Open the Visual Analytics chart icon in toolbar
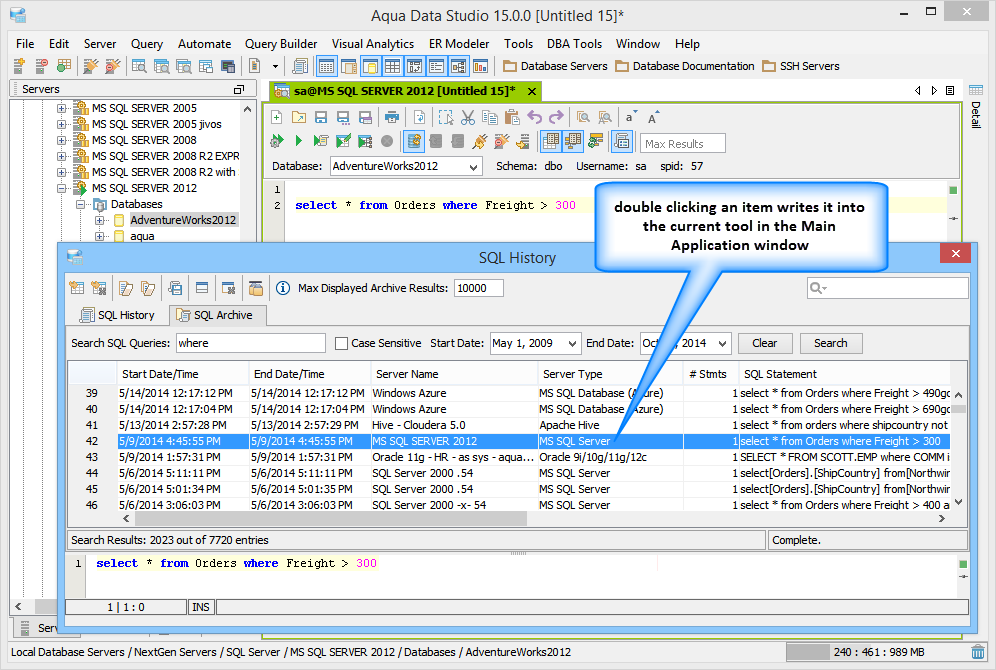The height and width of the screenshot is (670, 996). tap(480, 65)
